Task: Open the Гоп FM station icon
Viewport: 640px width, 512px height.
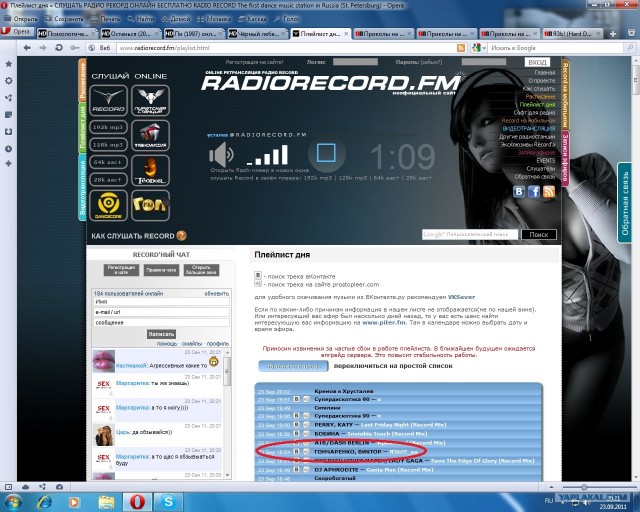Action: (x=151, y=205)
